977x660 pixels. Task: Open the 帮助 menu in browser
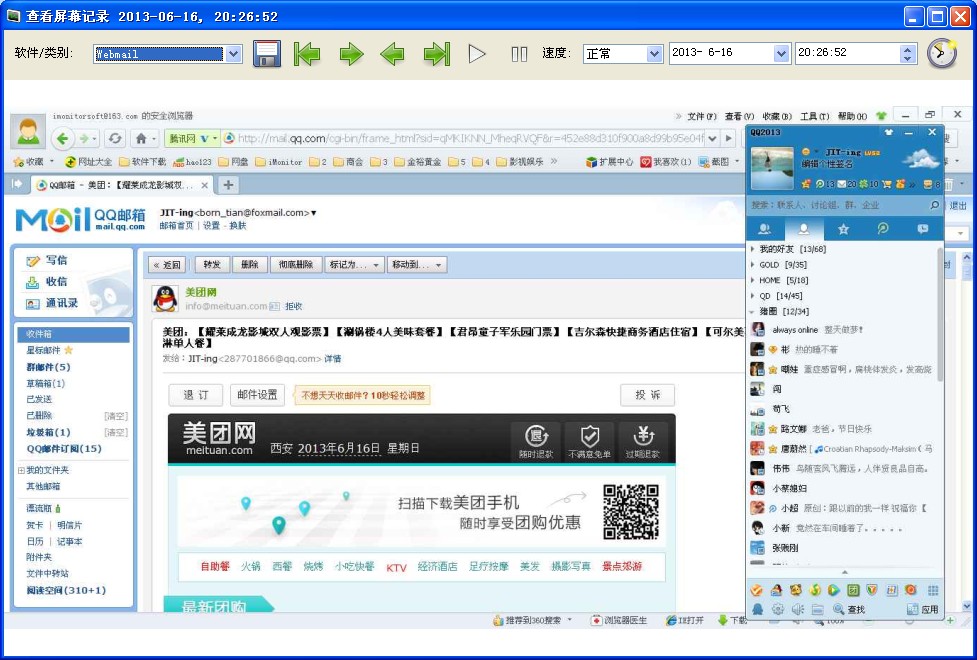852,117
